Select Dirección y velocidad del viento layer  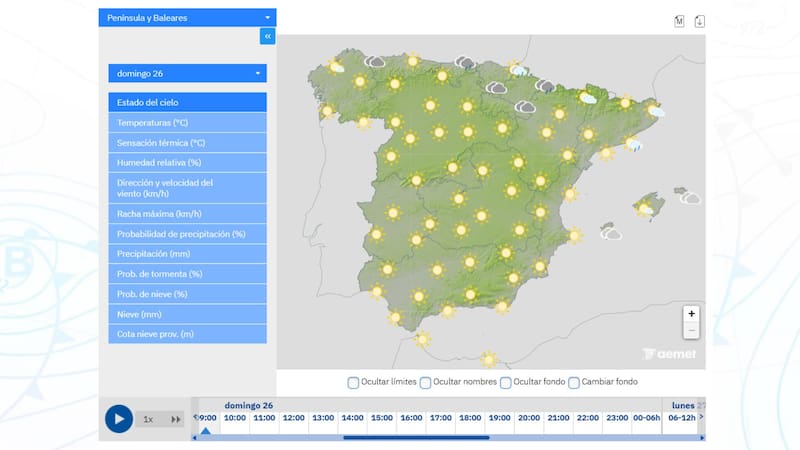(x=187, y=188)
